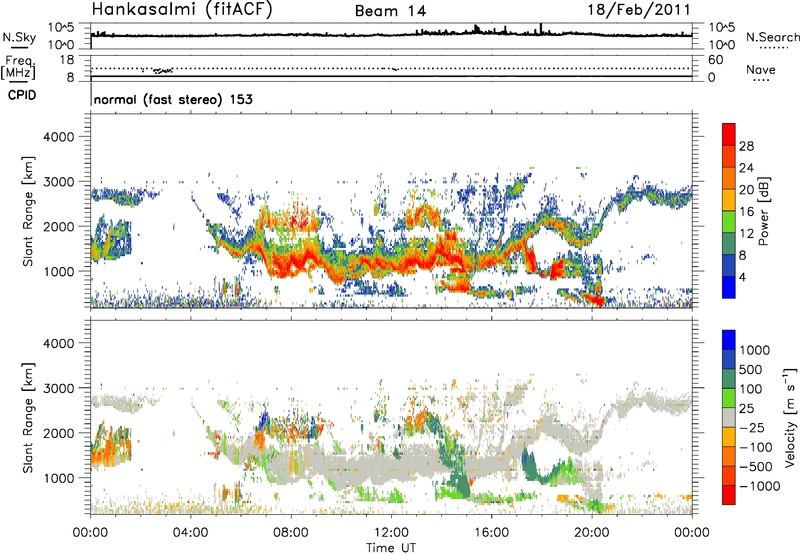Pick the yellow -100 to -25 Velocity segment
The image size is (800, 554).
click(x=729, y=437)
